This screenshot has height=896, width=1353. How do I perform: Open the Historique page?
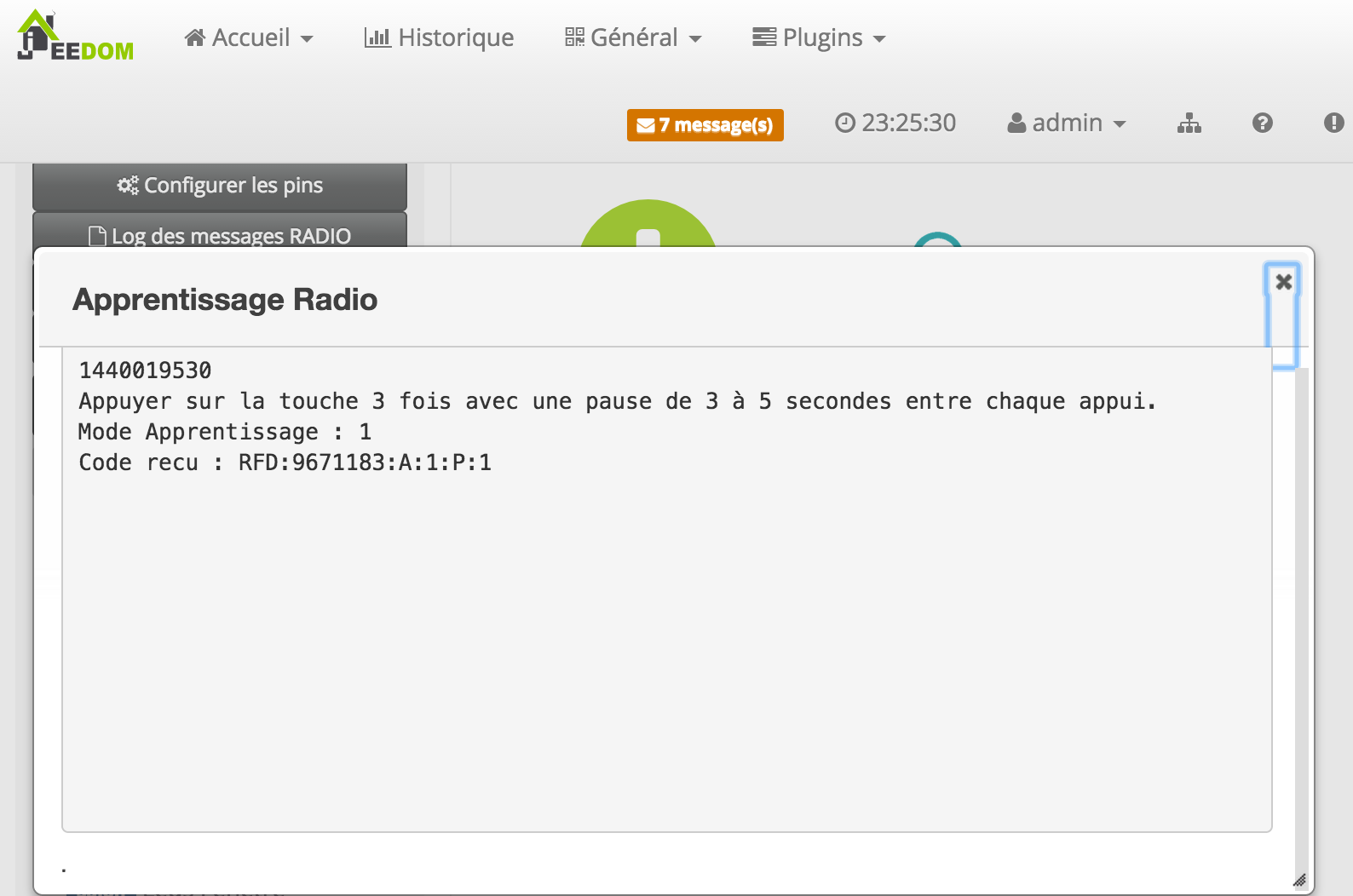click(439, 37)
